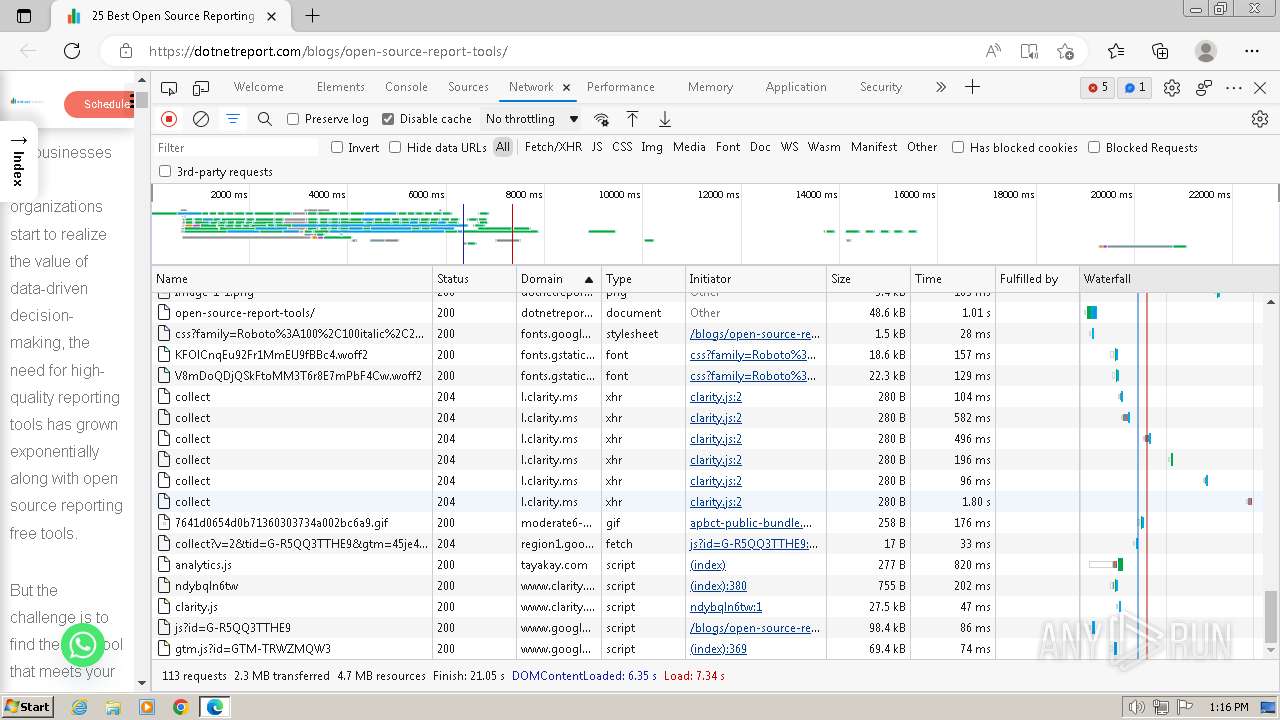
Task: Open DevTools settings gear
Action: (1172, 88)
